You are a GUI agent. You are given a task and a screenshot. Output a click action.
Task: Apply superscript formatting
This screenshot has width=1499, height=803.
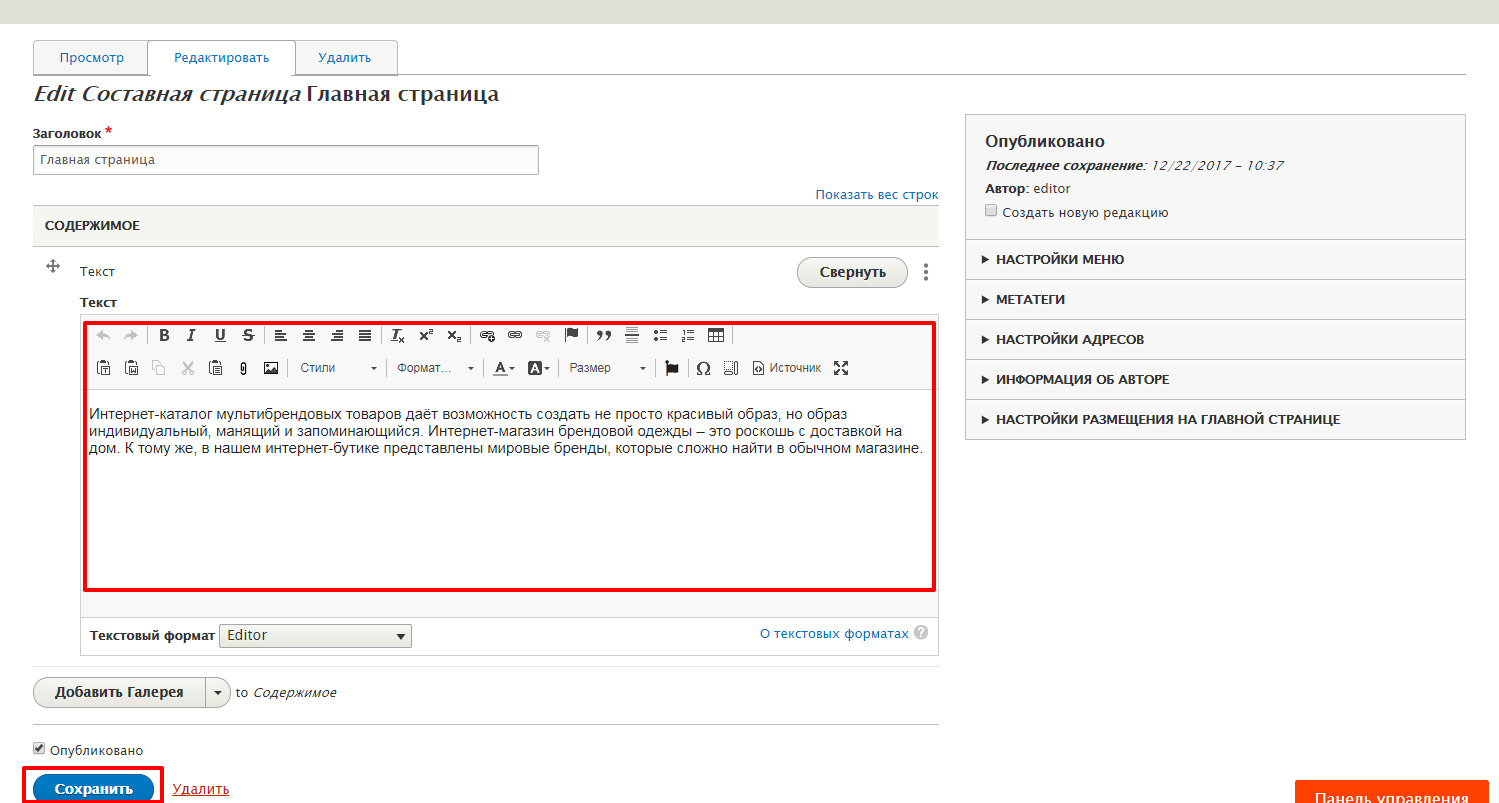click(426, 335)
